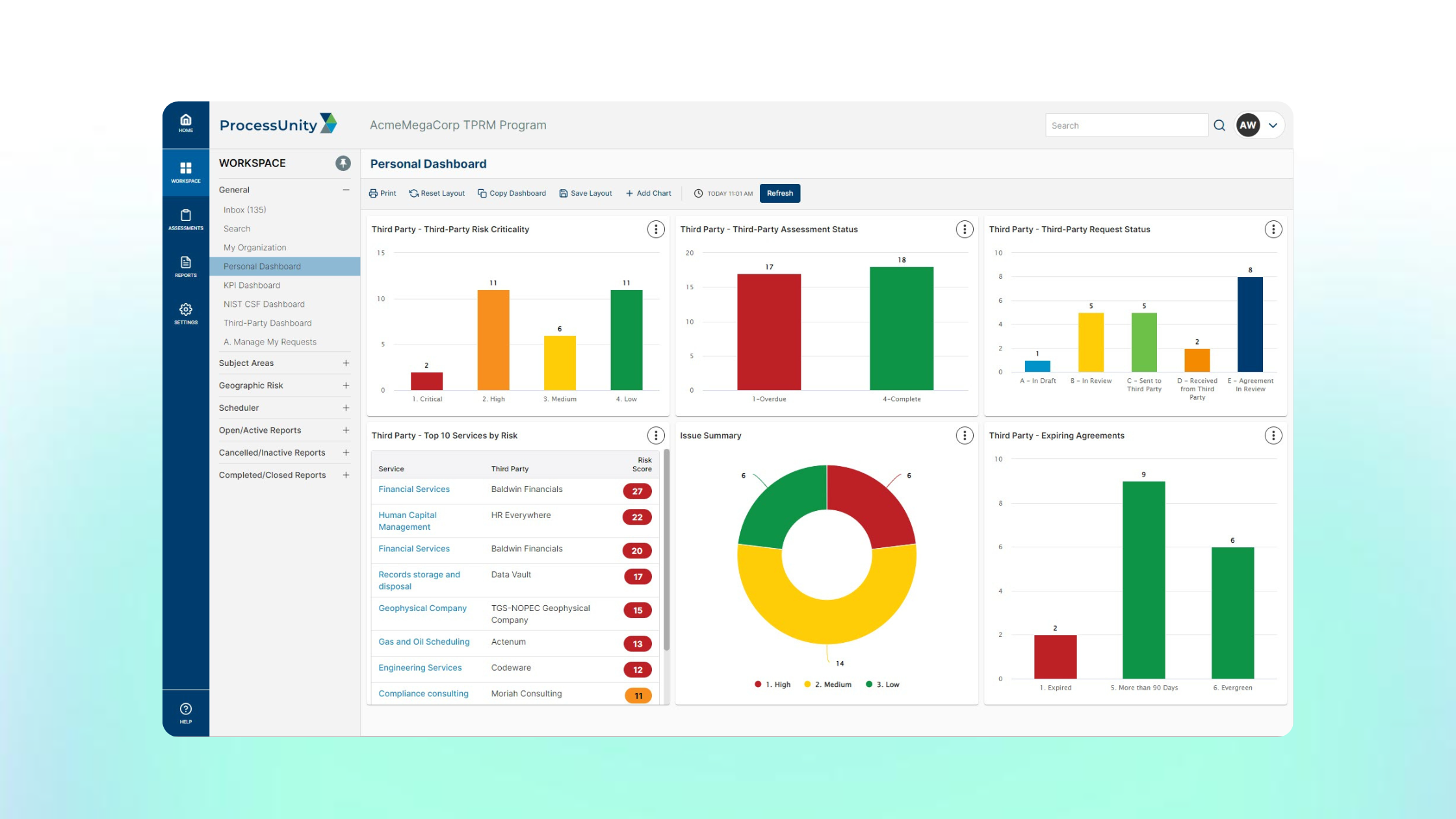
Task: Expand the Cancelled/Inactive Reports section
Action: point(346,452)
